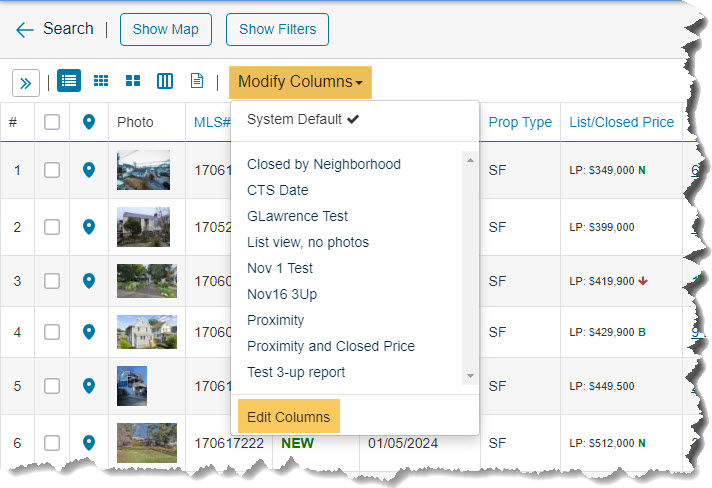Image resolution: width=712 pixels, height=488 pixels.
Task: Open the document report view icon
Action: pyautogui.click(x=197, y=81)
